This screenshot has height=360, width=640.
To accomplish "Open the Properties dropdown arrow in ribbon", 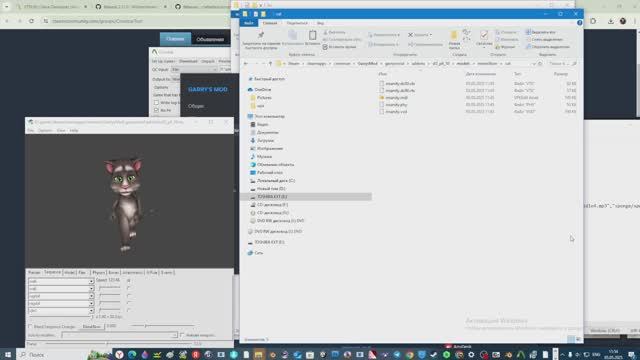I will [x=484, y=47].
